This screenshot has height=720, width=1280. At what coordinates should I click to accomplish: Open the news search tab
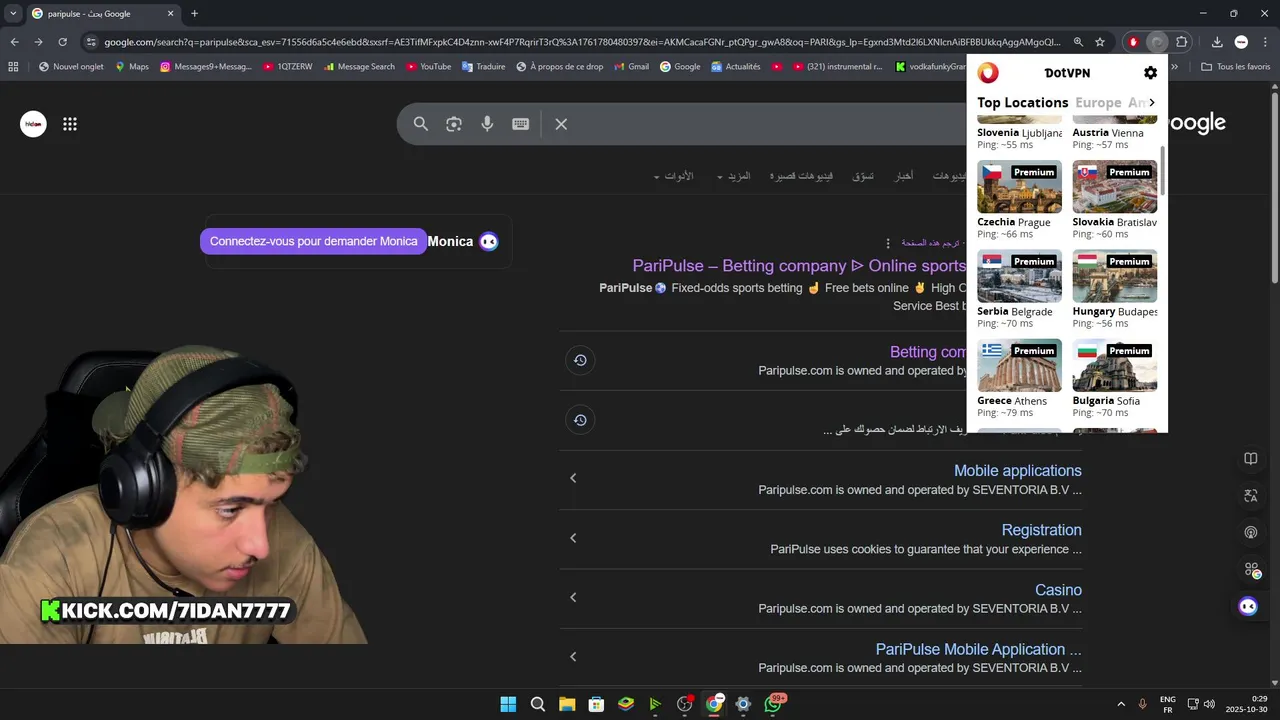904,176
